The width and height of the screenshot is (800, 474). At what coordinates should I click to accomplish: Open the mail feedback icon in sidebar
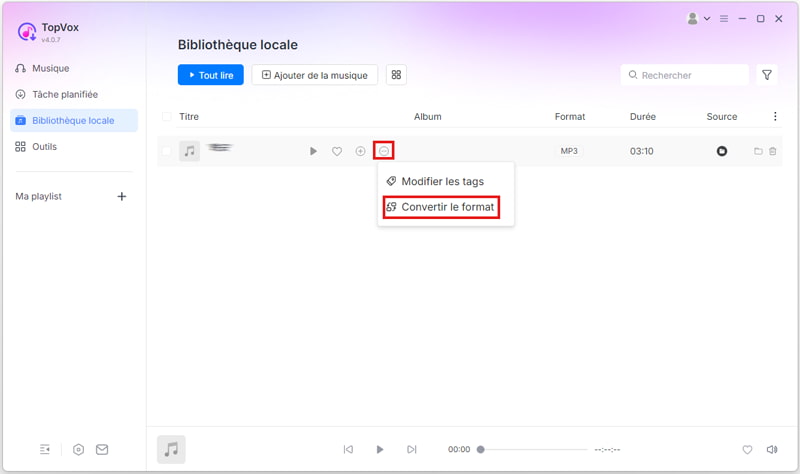(102, 450)
